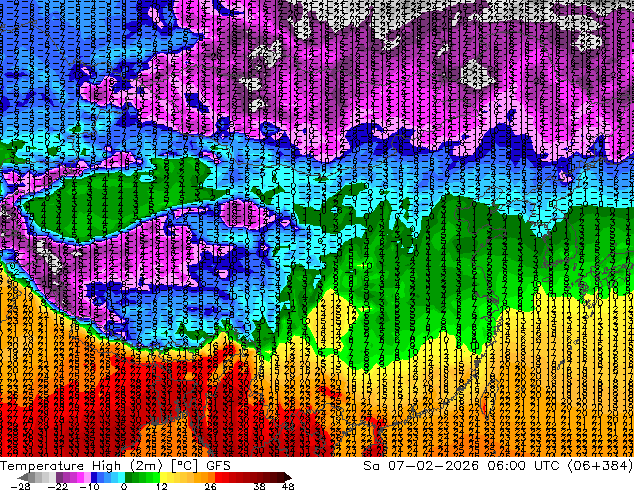634x490 pixels.
Task: Click the dark green legend swatch right of 0
Action: coord(129,477)
